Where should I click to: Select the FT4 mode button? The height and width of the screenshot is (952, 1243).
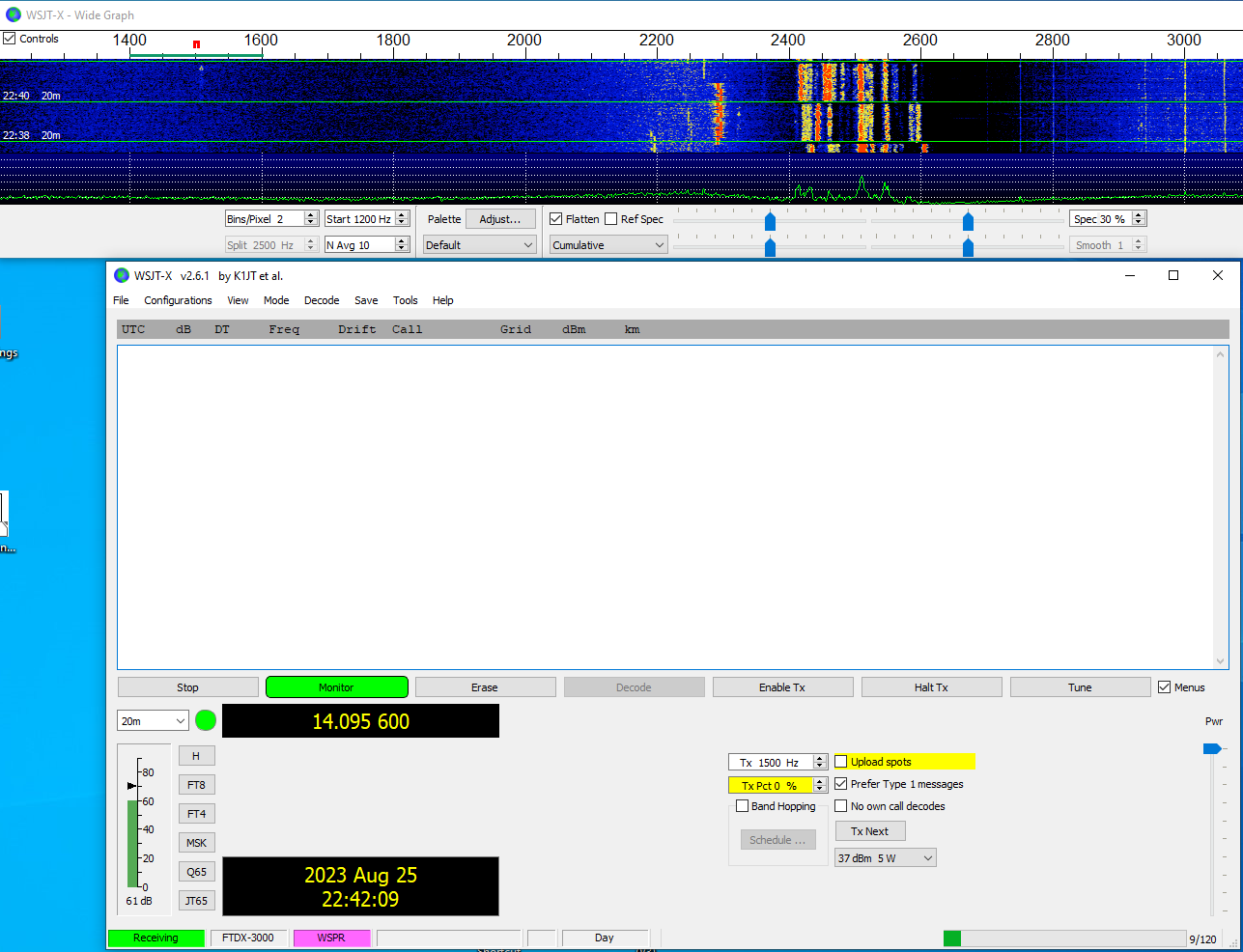click(x=196, y=814)
